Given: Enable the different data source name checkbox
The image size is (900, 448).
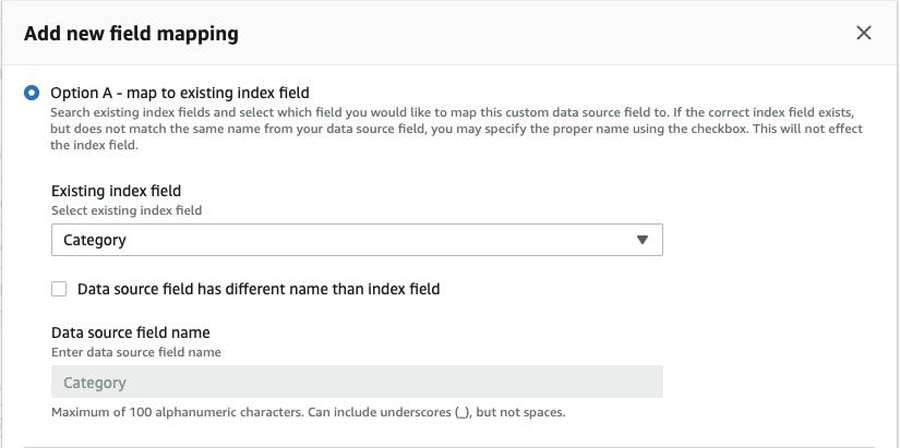Looking at the screenshot, I should tap(59, 289).
